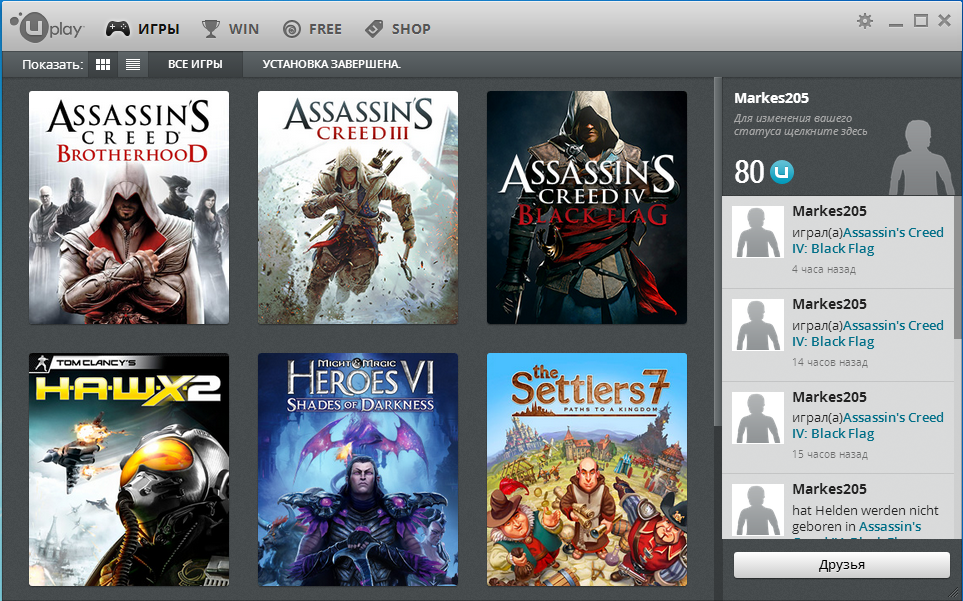This screenshot has height=601, width=963.
Task: Select Assassin's Creed III cover
Action: click(x=358, y=207)
